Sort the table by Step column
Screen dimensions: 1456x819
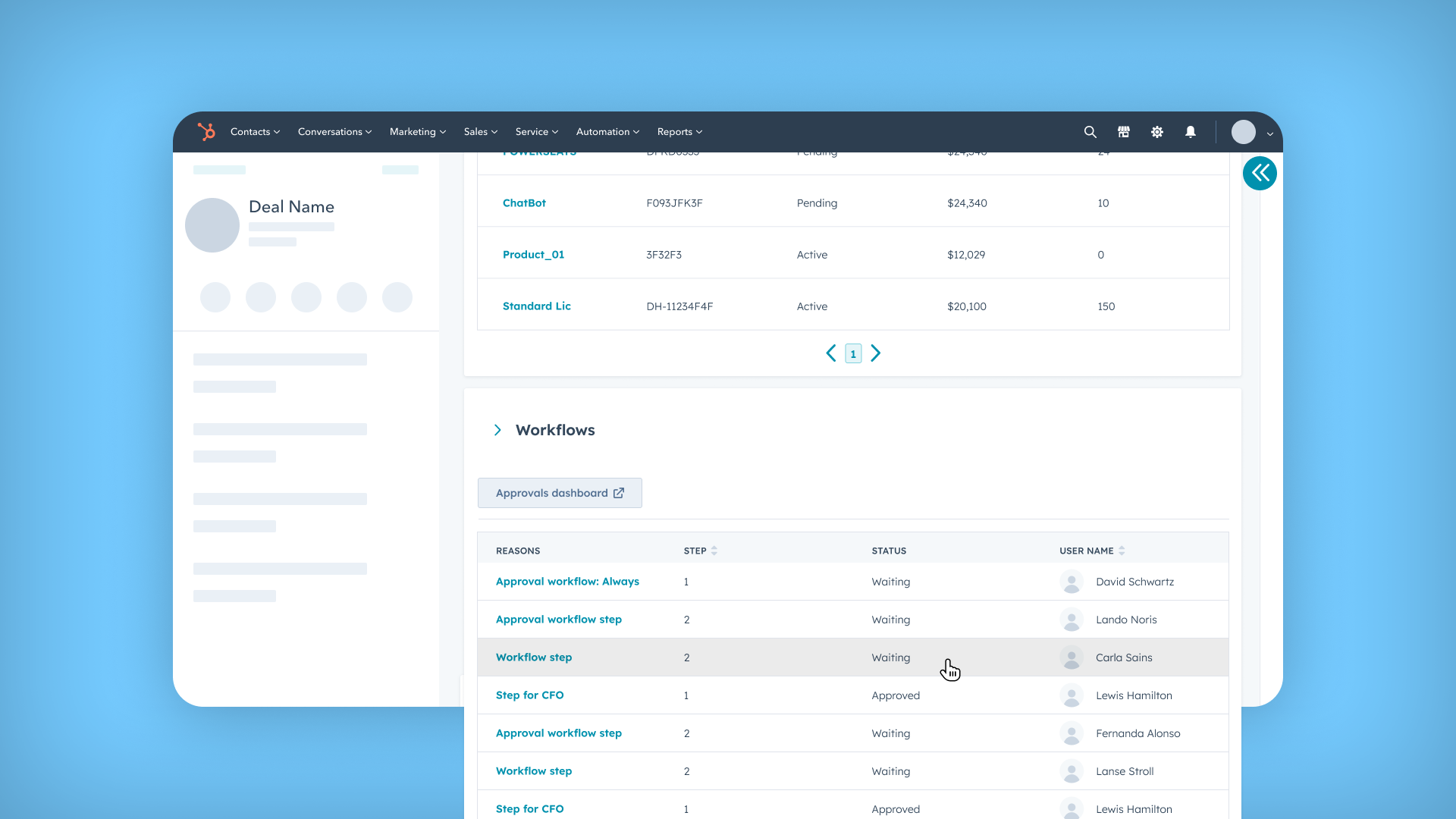tap(714, 551)
